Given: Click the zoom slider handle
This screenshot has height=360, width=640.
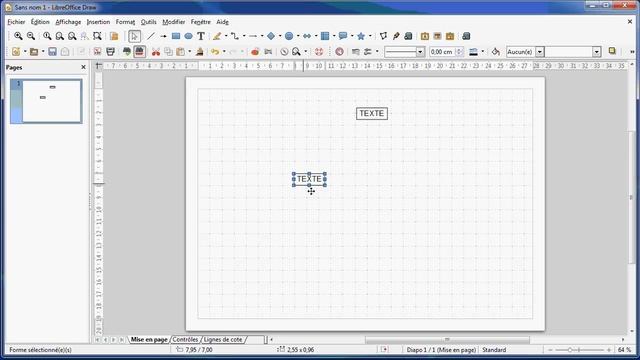Looking at the screenshot, I should pyautogui.click(x=570, y=350).
